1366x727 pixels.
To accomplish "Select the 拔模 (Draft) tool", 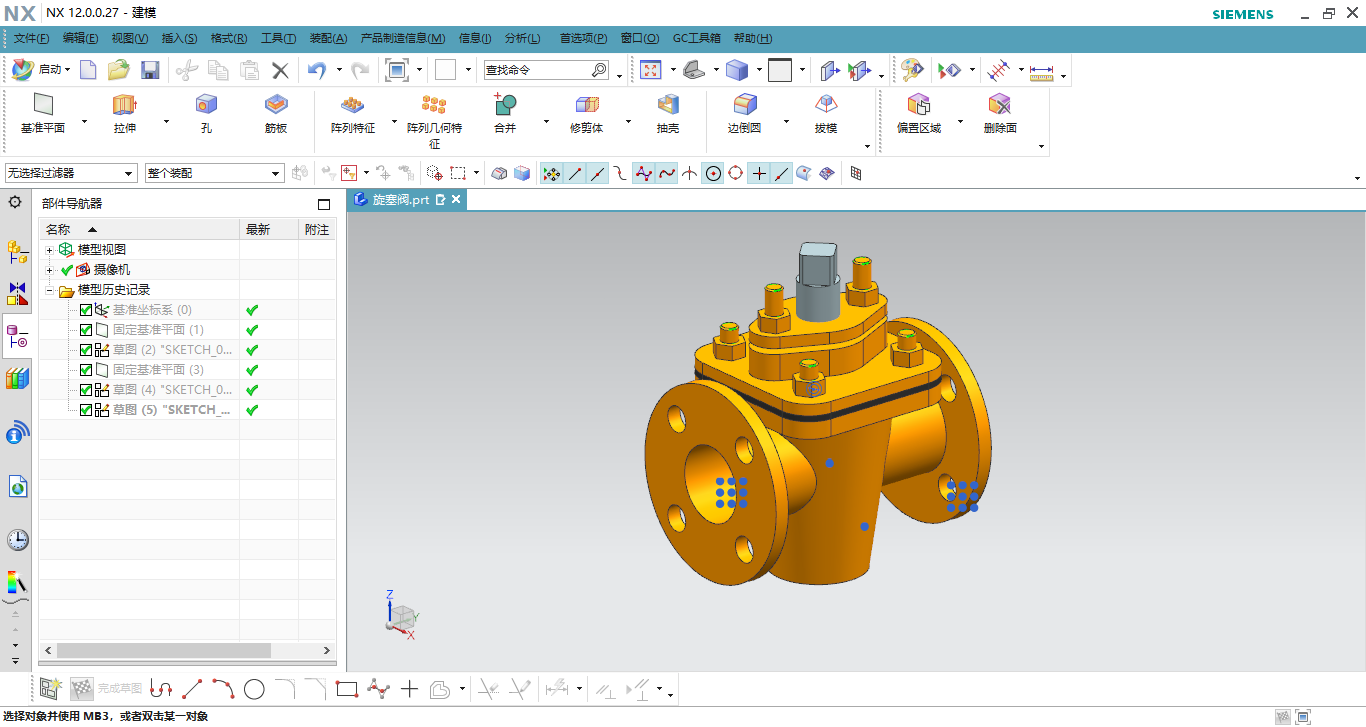I will point(825,105).
